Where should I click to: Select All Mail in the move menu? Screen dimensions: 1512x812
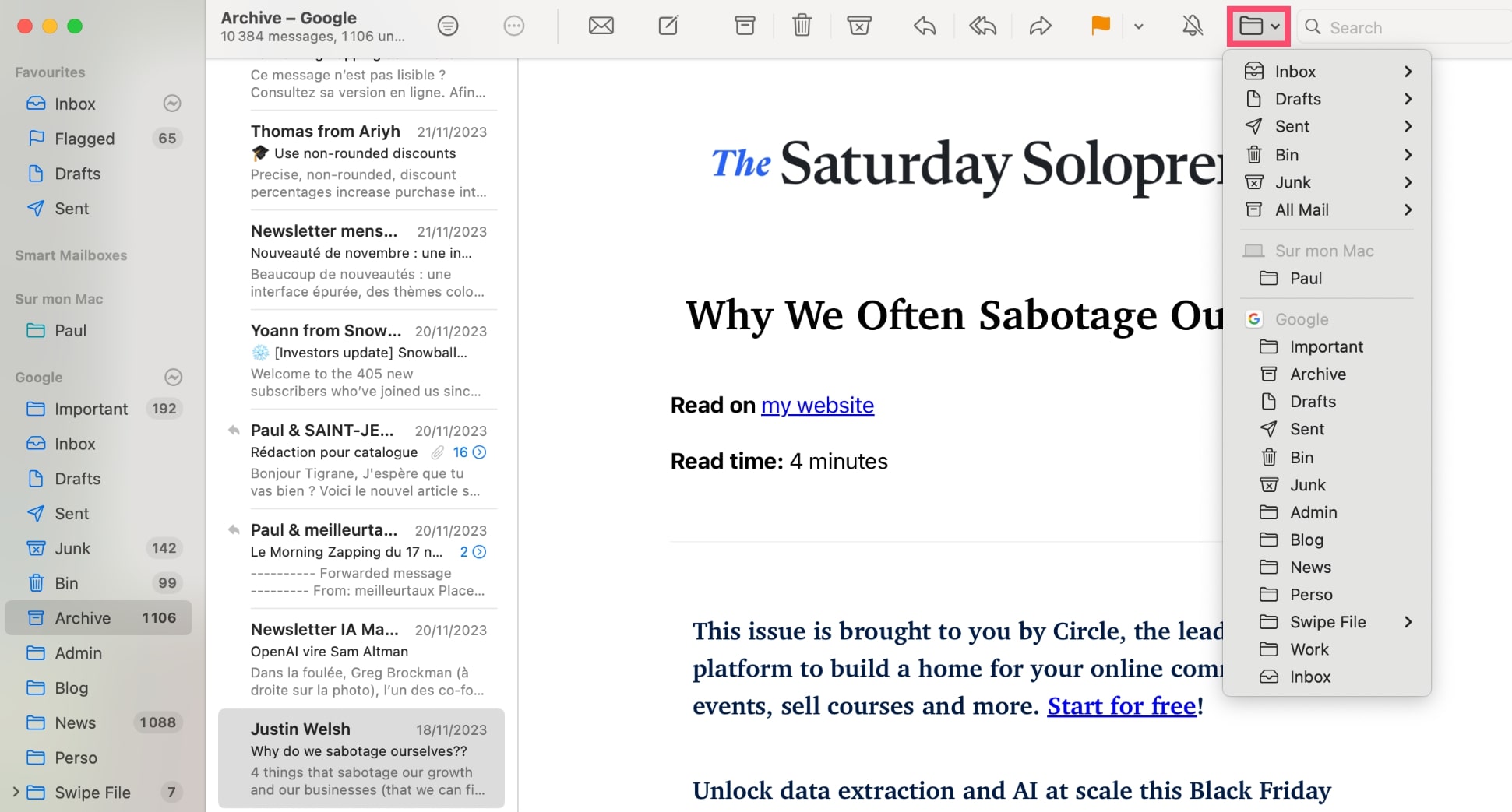(1302, 209)
